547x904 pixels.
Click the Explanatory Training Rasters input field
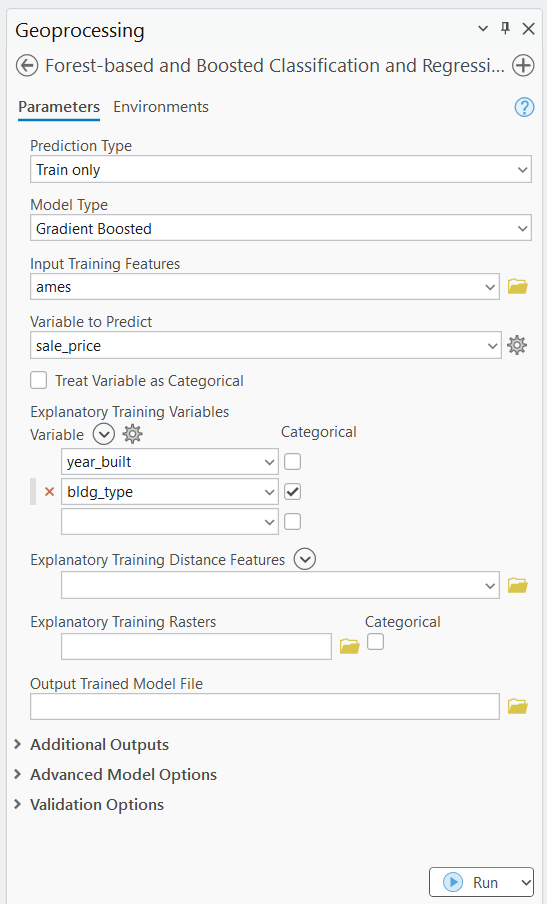[x=197, y=646]
